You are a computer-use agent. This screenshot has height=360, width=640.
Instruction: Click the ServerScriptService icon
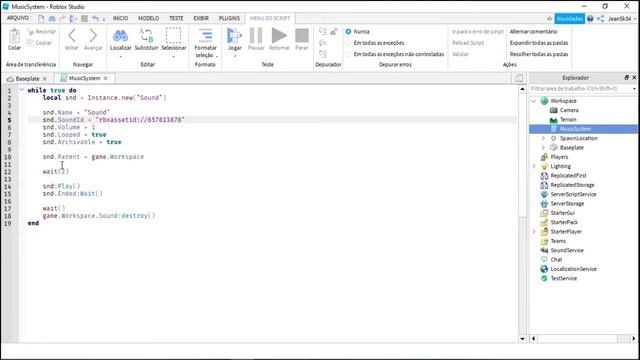click(x=544, y=194)
